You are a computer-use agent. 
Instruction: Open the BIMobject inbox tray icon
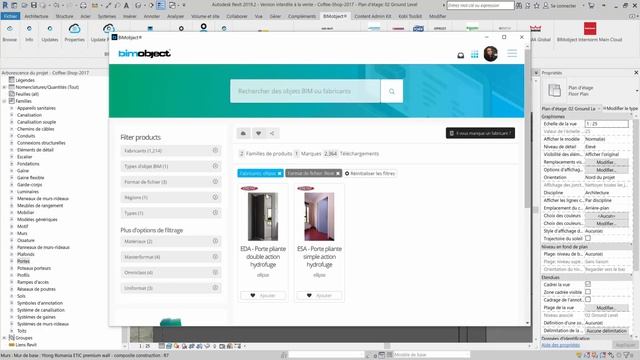tap(460, 55)
